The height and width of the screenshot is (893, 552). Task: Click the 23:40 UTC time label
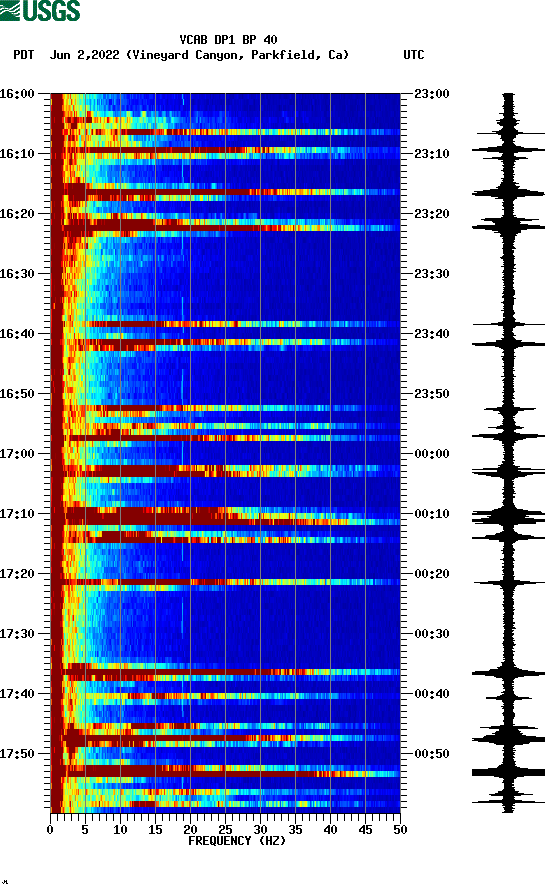pos(432,334)
